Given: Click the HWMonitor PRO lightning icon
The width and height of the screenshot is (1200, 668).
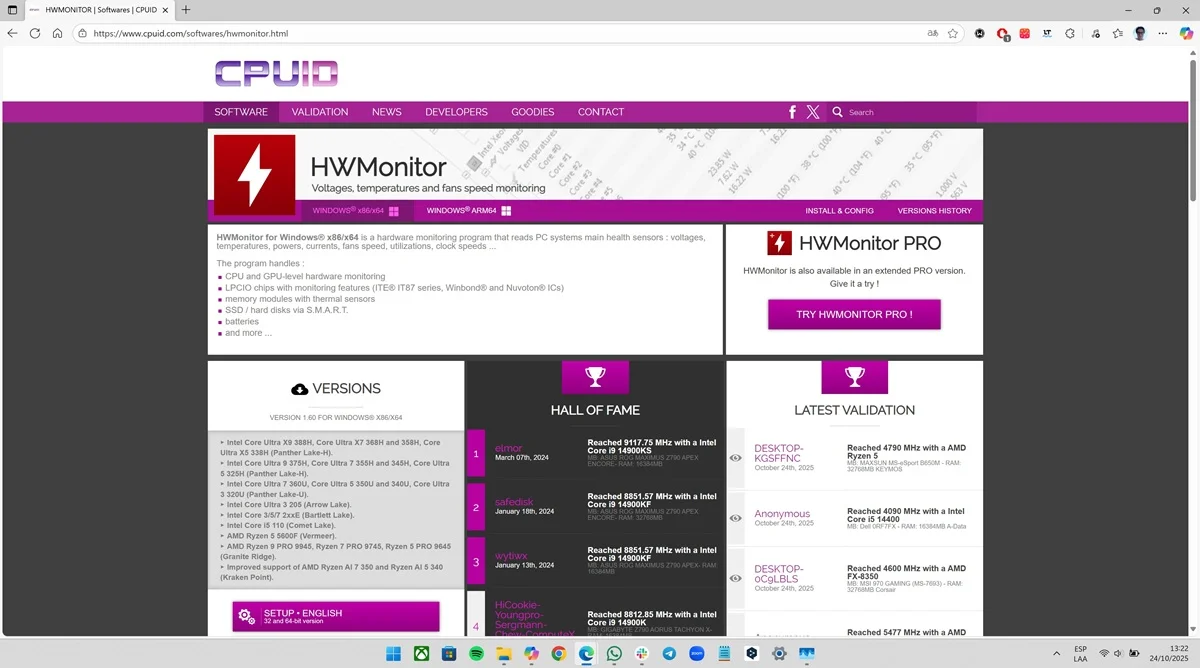Looking at the screenshot, I should coord(780,243).
